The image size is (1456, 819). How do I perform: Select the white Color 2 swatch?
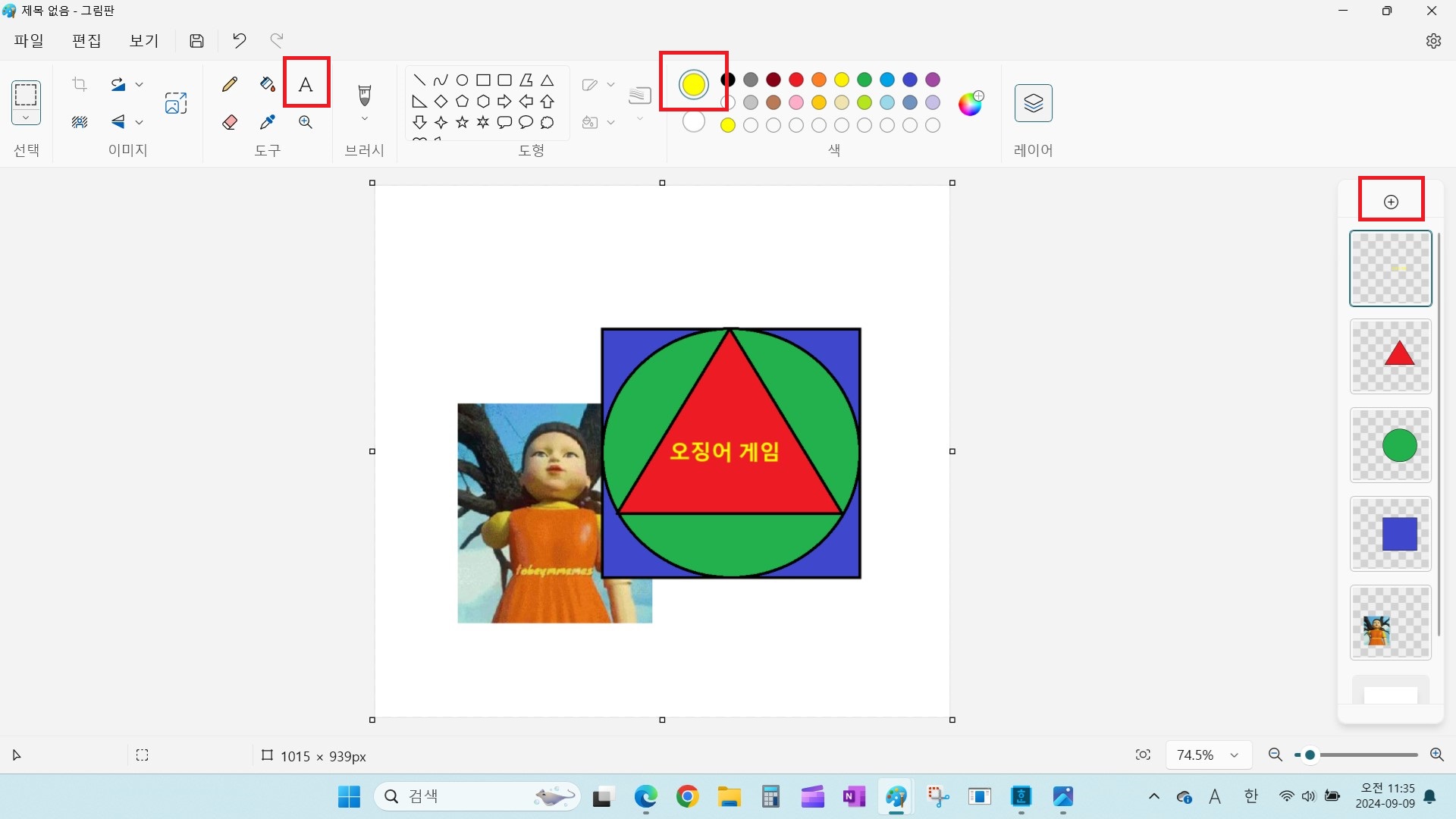[x=693, y=121]
